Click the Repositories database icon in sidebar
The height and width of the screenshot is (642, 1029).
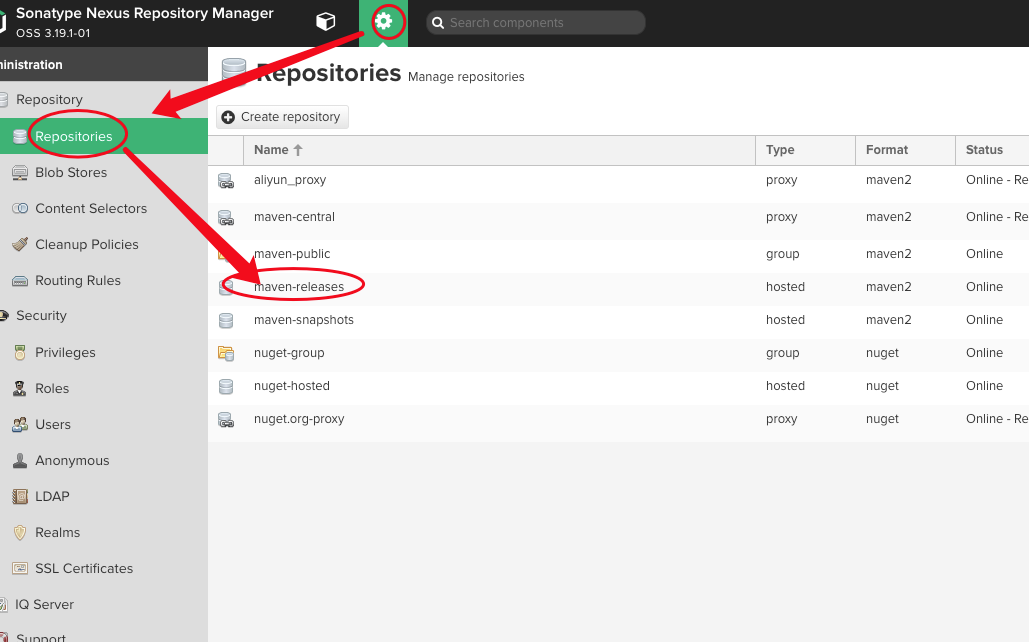click(20, 137)
